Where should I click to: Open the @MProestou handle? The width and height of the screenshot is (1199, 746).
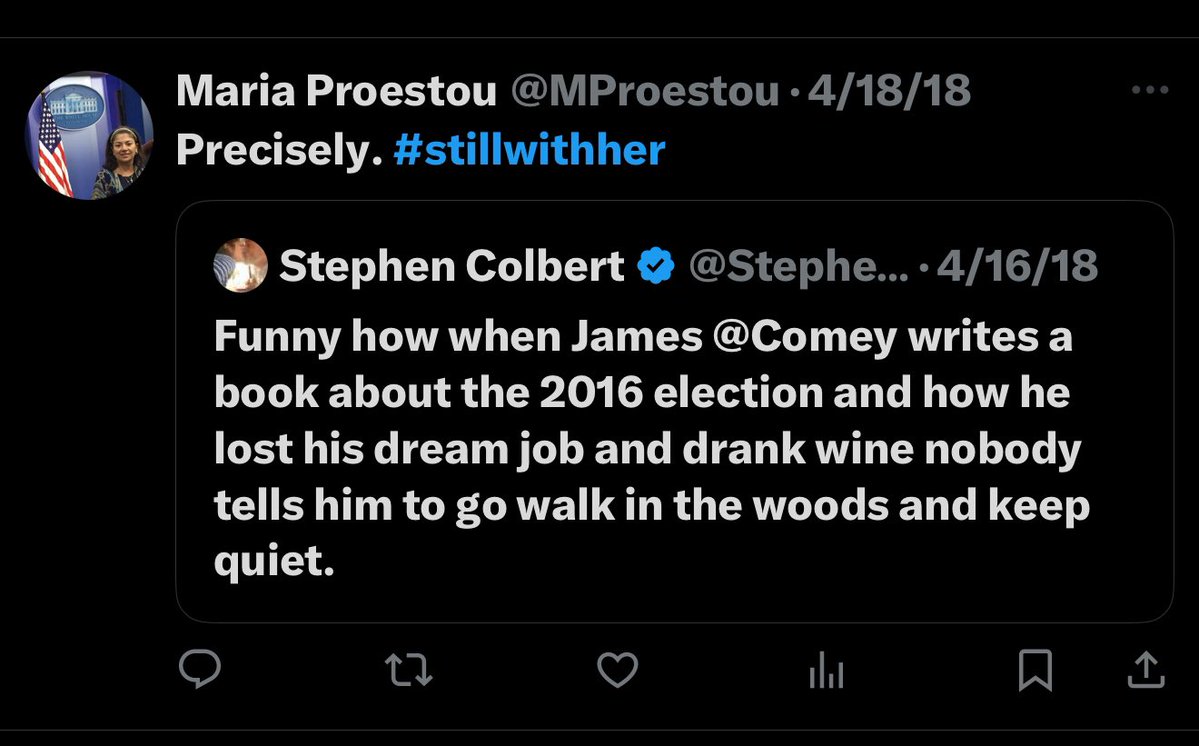(645, 92)
